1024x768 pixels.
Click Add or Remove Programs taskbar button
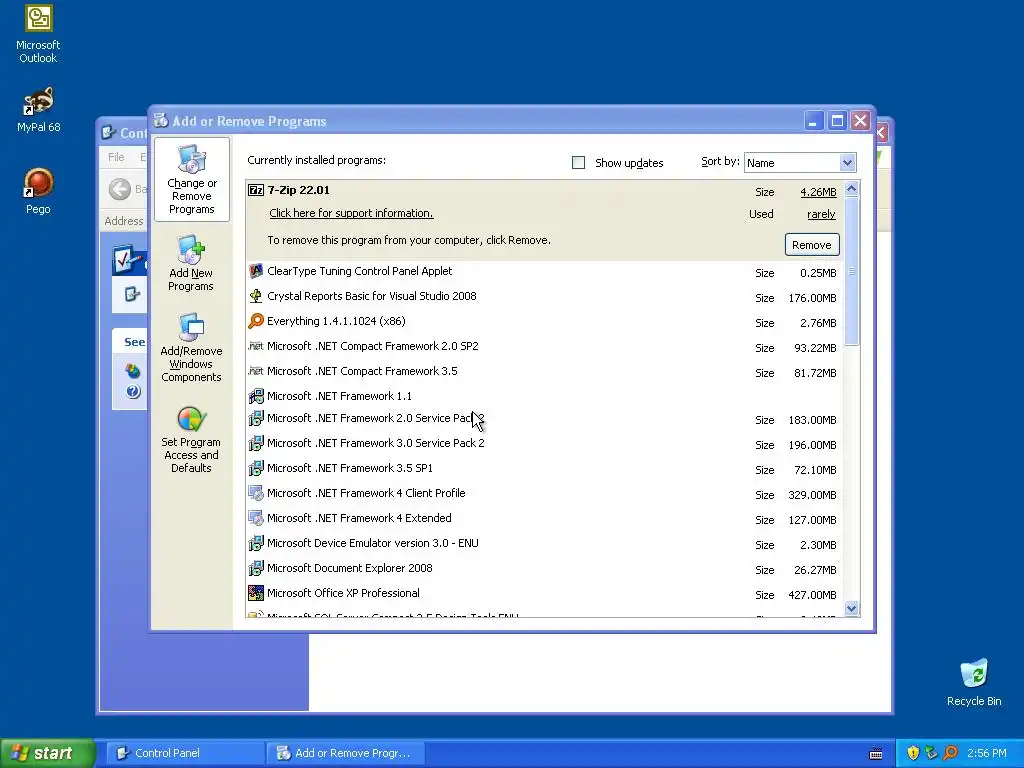click(346, 753)
